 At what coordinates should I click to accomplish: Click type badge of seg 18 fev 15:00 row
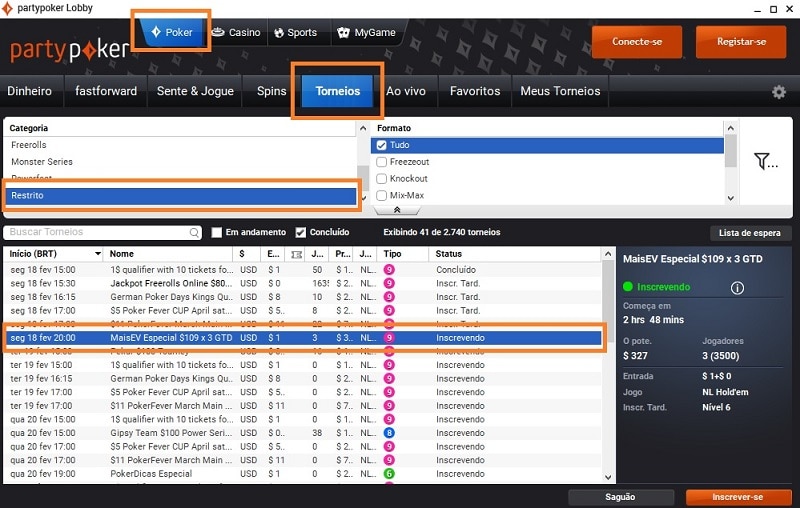coord(389,270)
